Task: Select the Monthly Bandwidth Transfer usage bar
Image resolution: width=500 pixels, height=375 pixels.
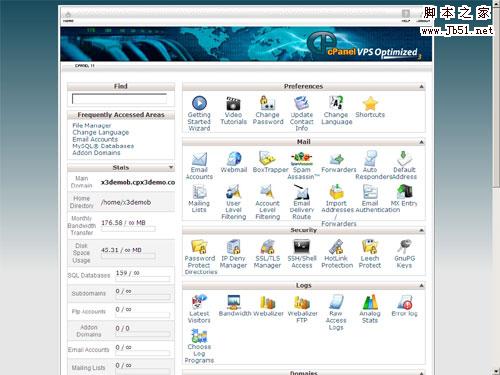Action: [x=128, y=229]
